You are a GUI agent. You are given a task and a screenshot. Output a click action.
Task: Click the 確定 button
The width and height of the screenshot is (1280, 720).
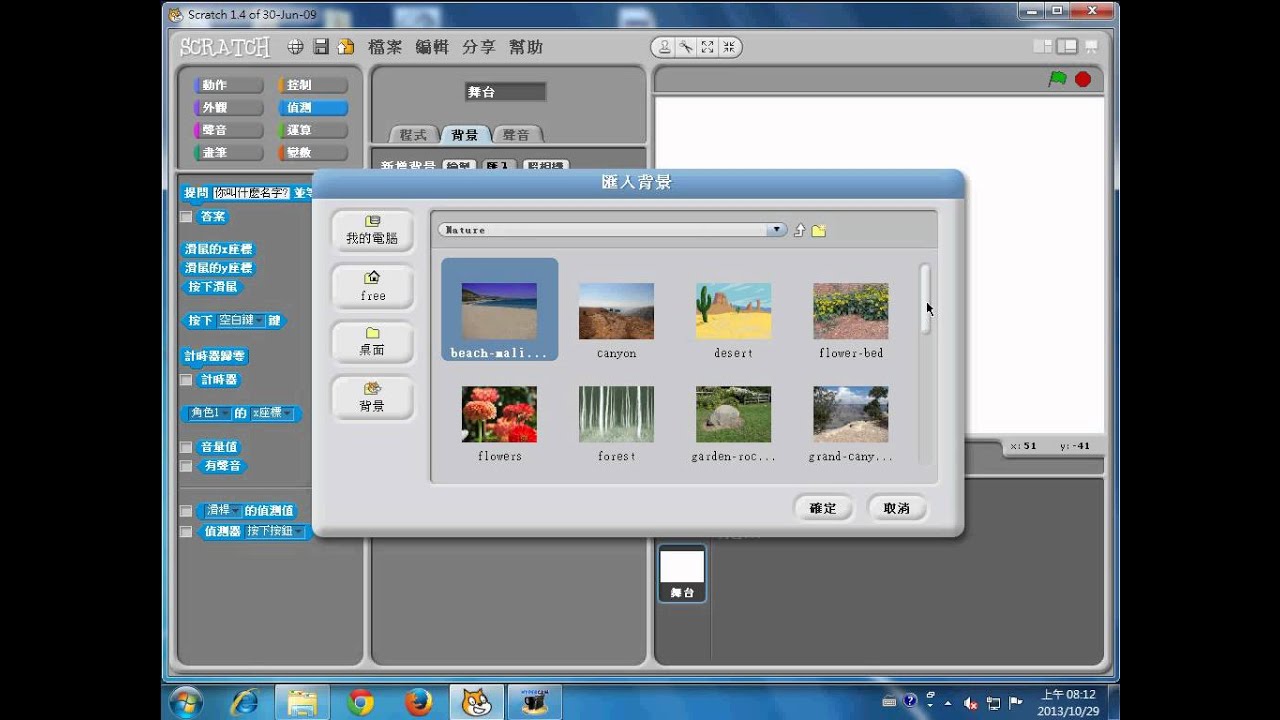(822, 508)
